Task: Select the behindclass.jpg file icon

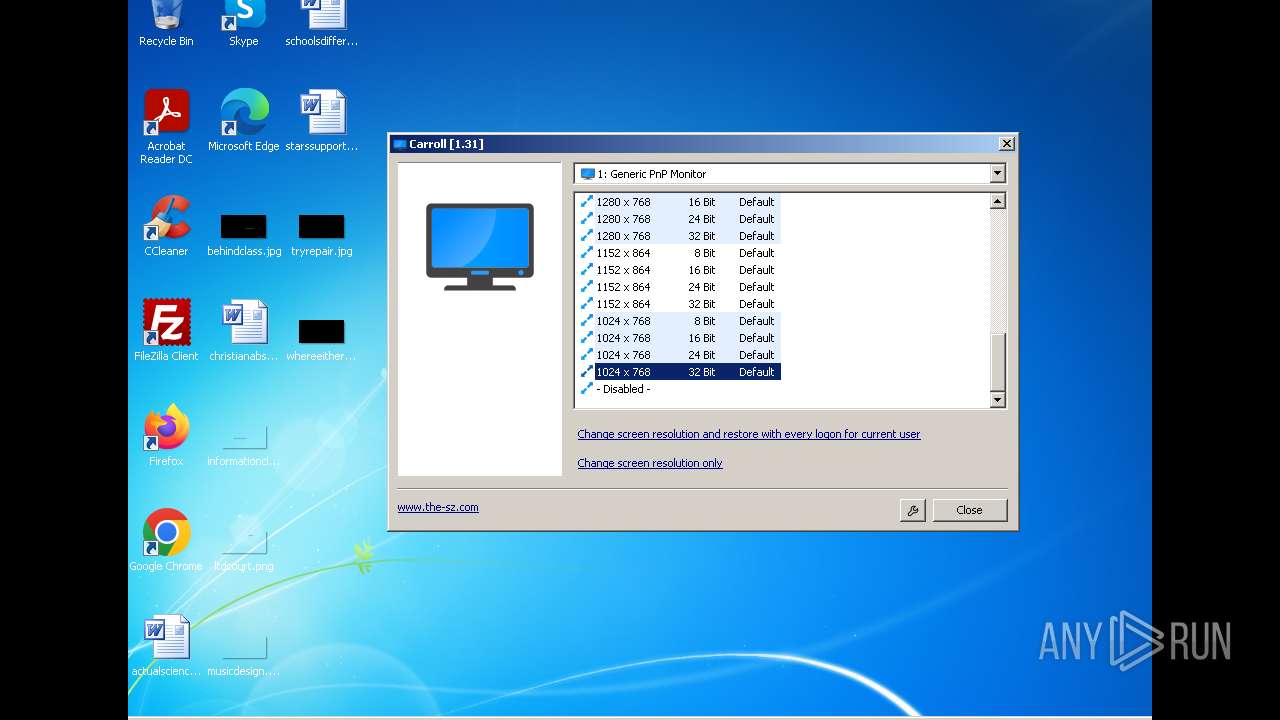Action: (244, 235)
